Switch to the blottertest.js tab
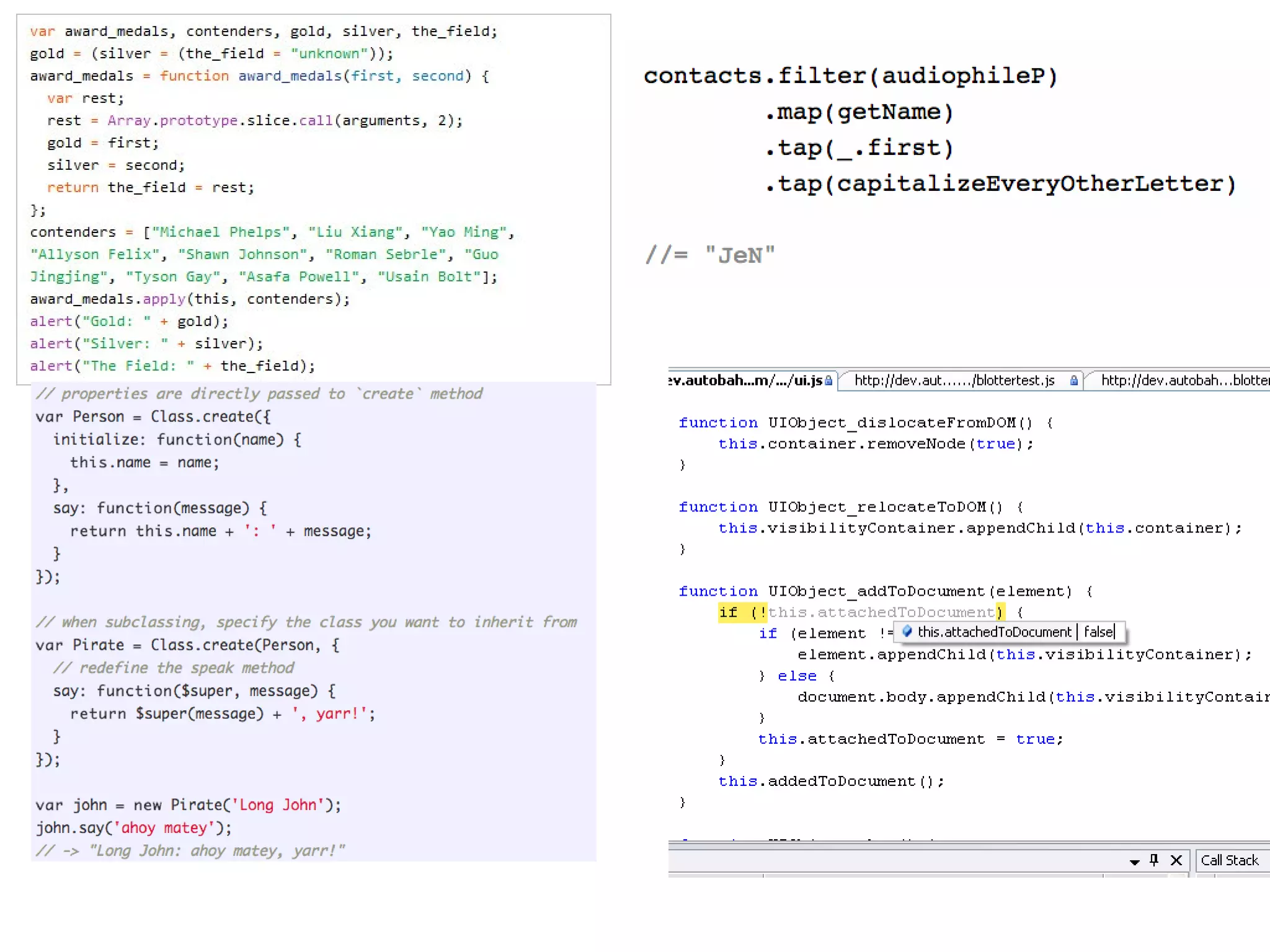 click(954, 381)
